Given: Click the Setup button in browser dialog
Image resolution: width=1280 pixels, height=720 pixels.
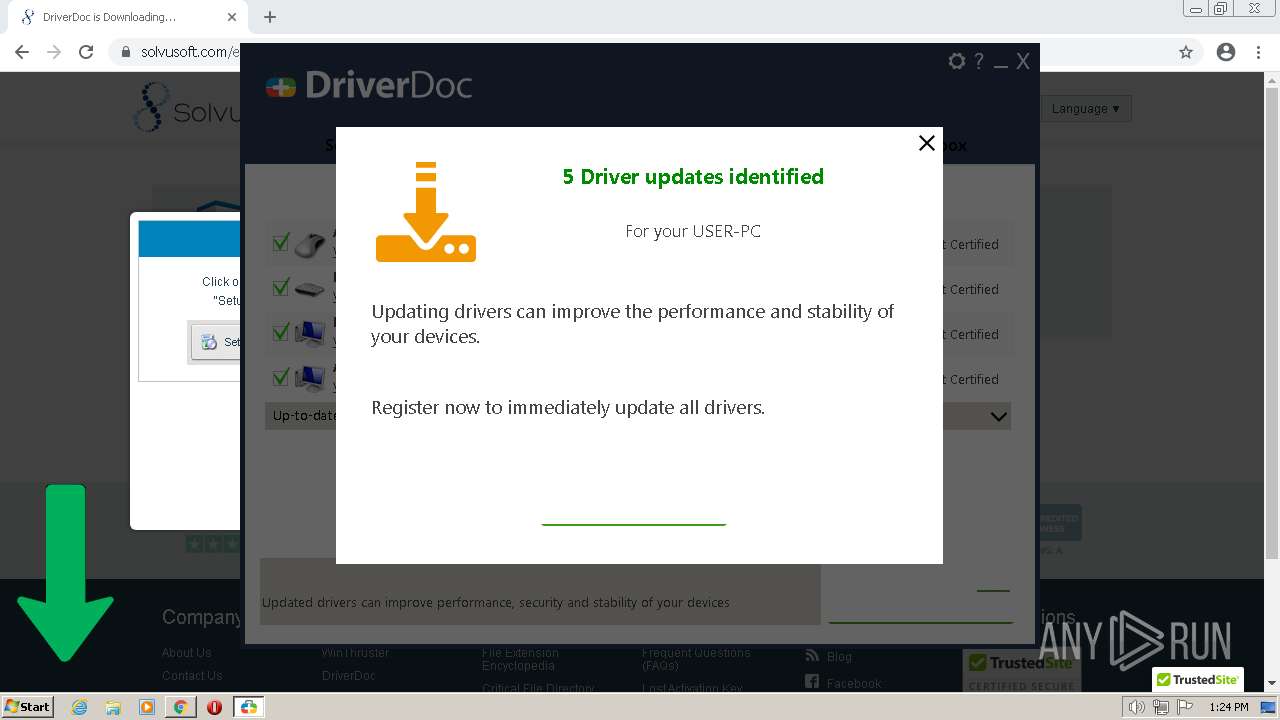Looking at the screenshot, I should 216,342.
